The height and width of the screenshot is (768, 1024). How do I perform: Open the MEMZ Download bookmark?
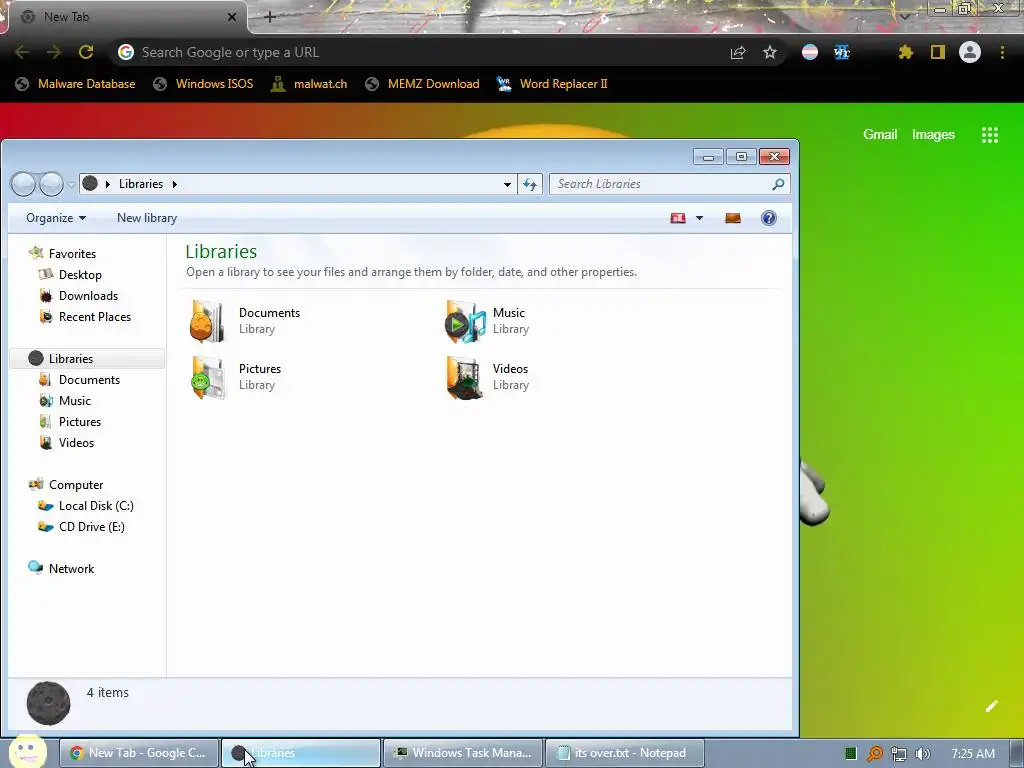423,84
